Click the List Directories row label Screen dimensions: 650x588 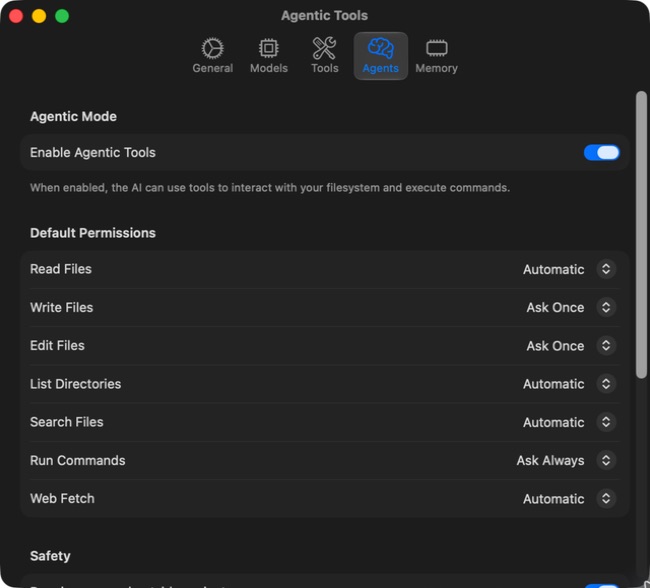tap(75, 384)
